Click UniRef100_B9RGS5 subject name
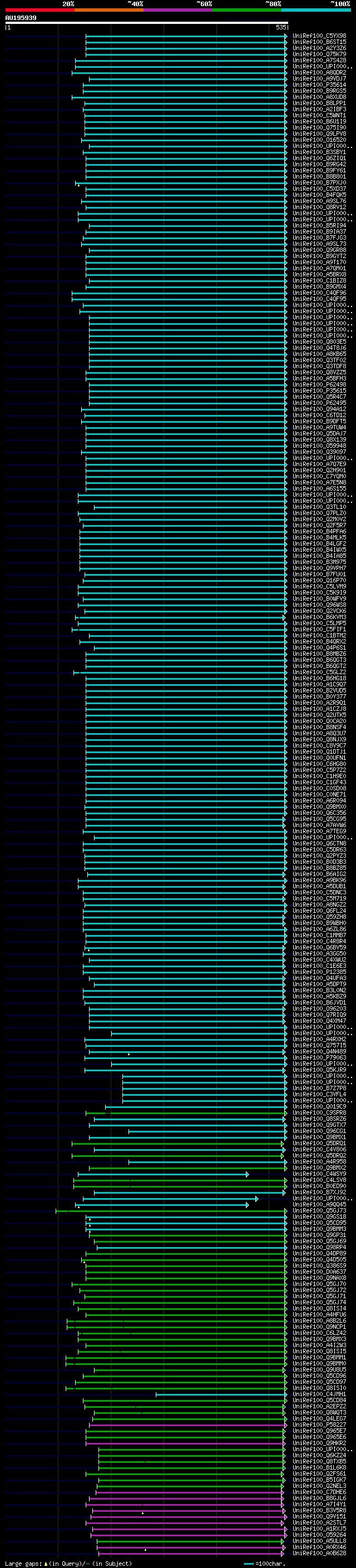Viewport: 356px width, 1568px height. (319, 91)
